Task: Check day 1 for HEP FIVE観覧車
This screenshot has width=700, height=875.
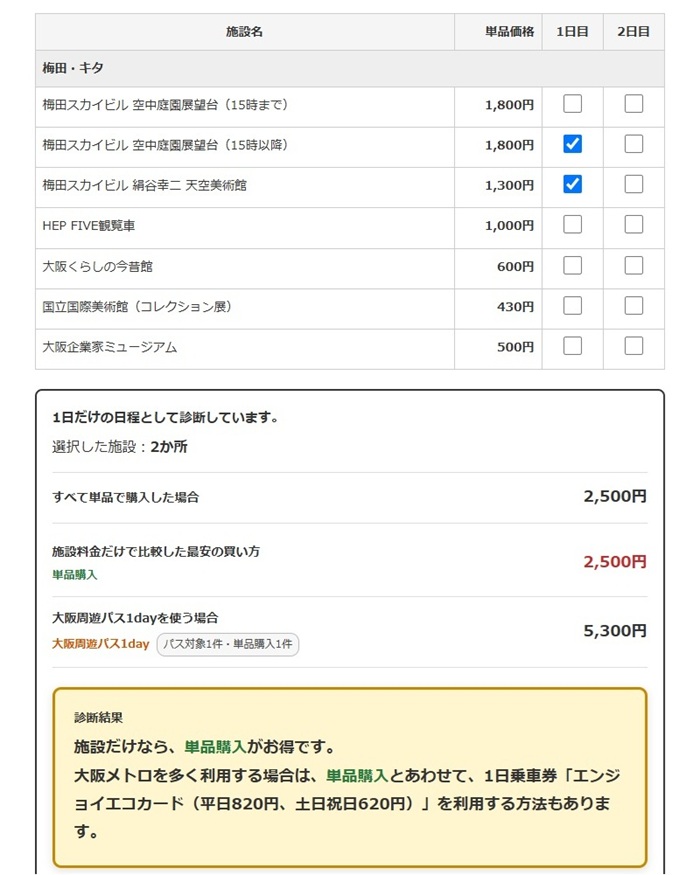Action: [x=572, y=224]
